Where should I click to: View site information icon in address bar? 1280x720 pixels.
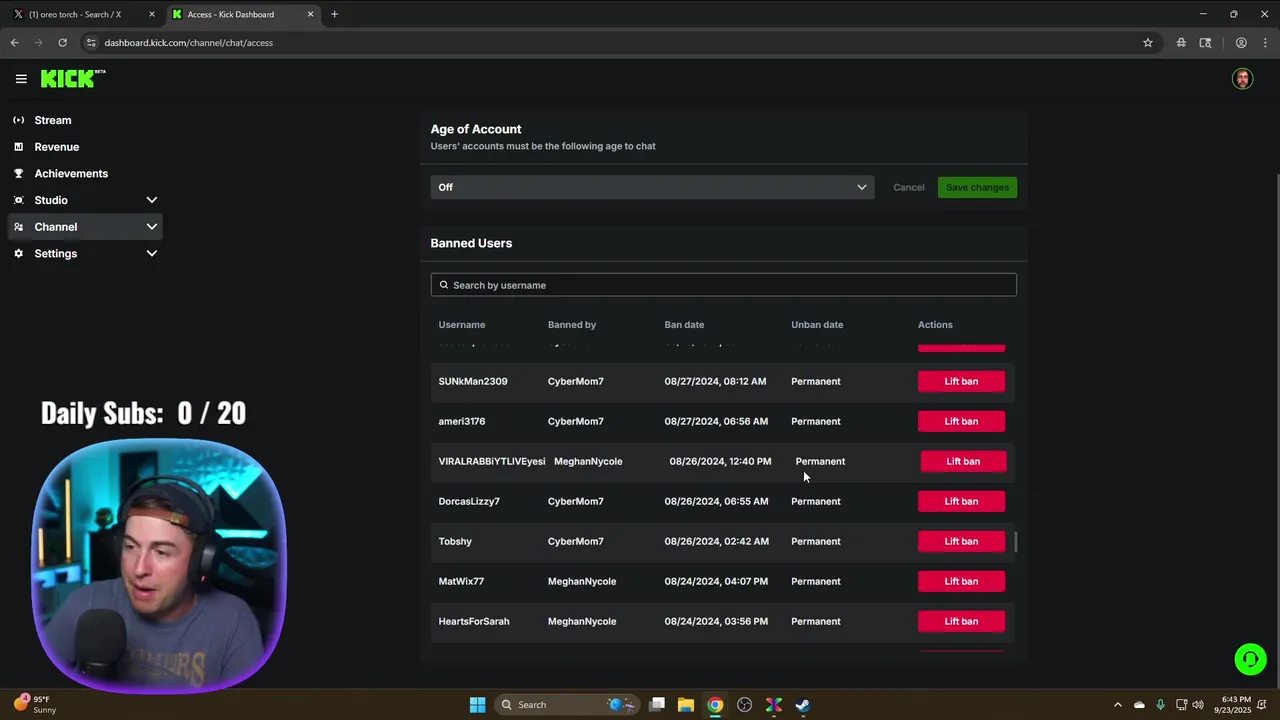[91, 43]
